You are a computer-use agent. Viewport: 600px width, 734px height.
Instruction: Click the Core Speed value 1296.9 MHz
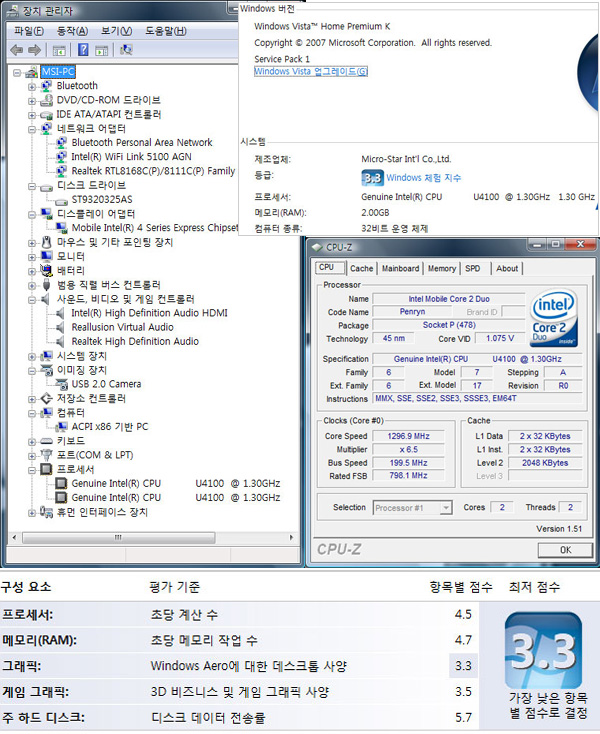(408, 436)
